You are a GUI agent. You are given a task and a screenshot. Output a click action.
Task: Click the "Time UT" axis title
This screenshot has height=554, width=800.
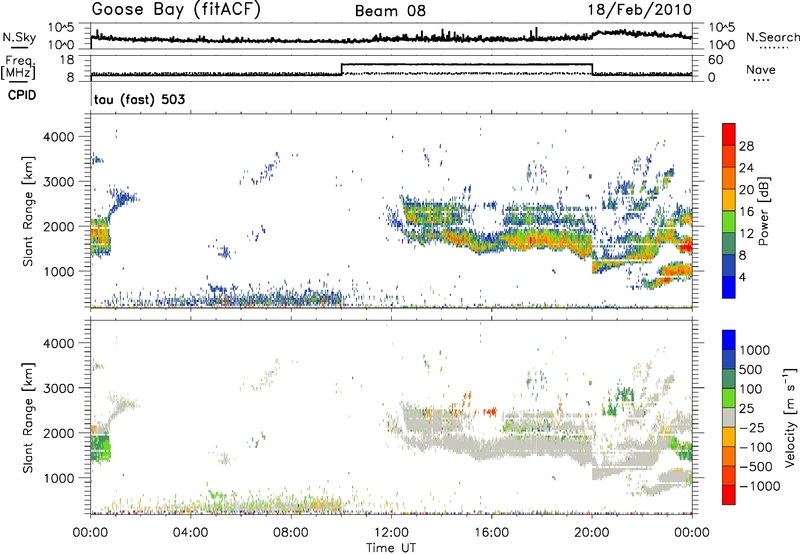tap(391, 548)
